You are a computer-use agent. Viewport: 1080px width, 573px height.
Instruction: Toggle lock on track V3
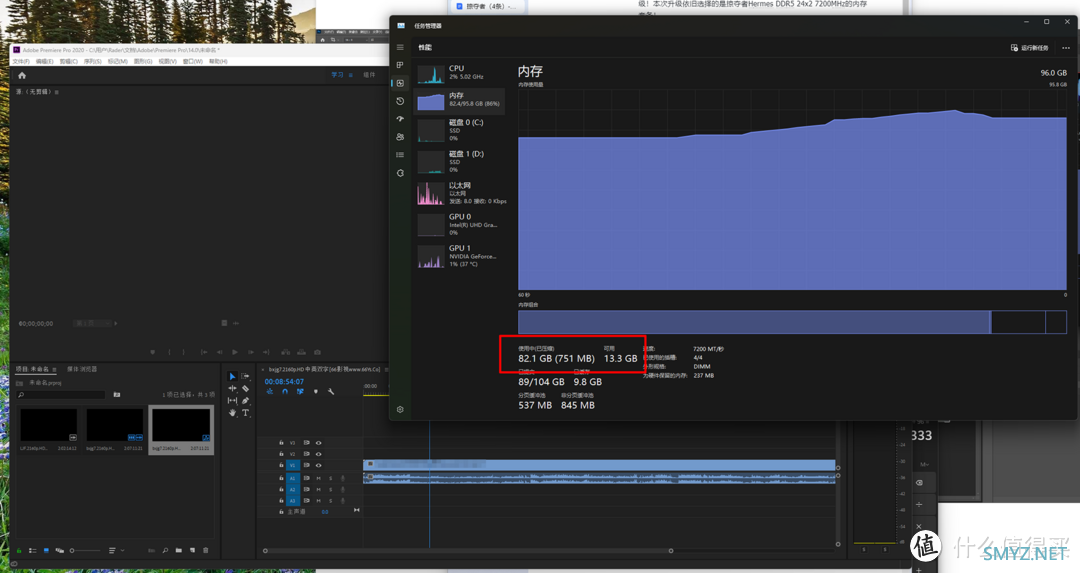pyautogui.click(x=281, y=443)
